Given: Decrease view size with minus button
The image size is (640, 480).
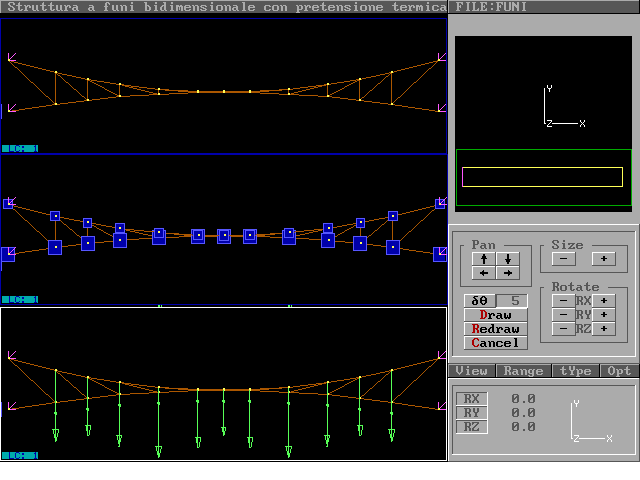Looking at the screenshot, I should (564, 259).
